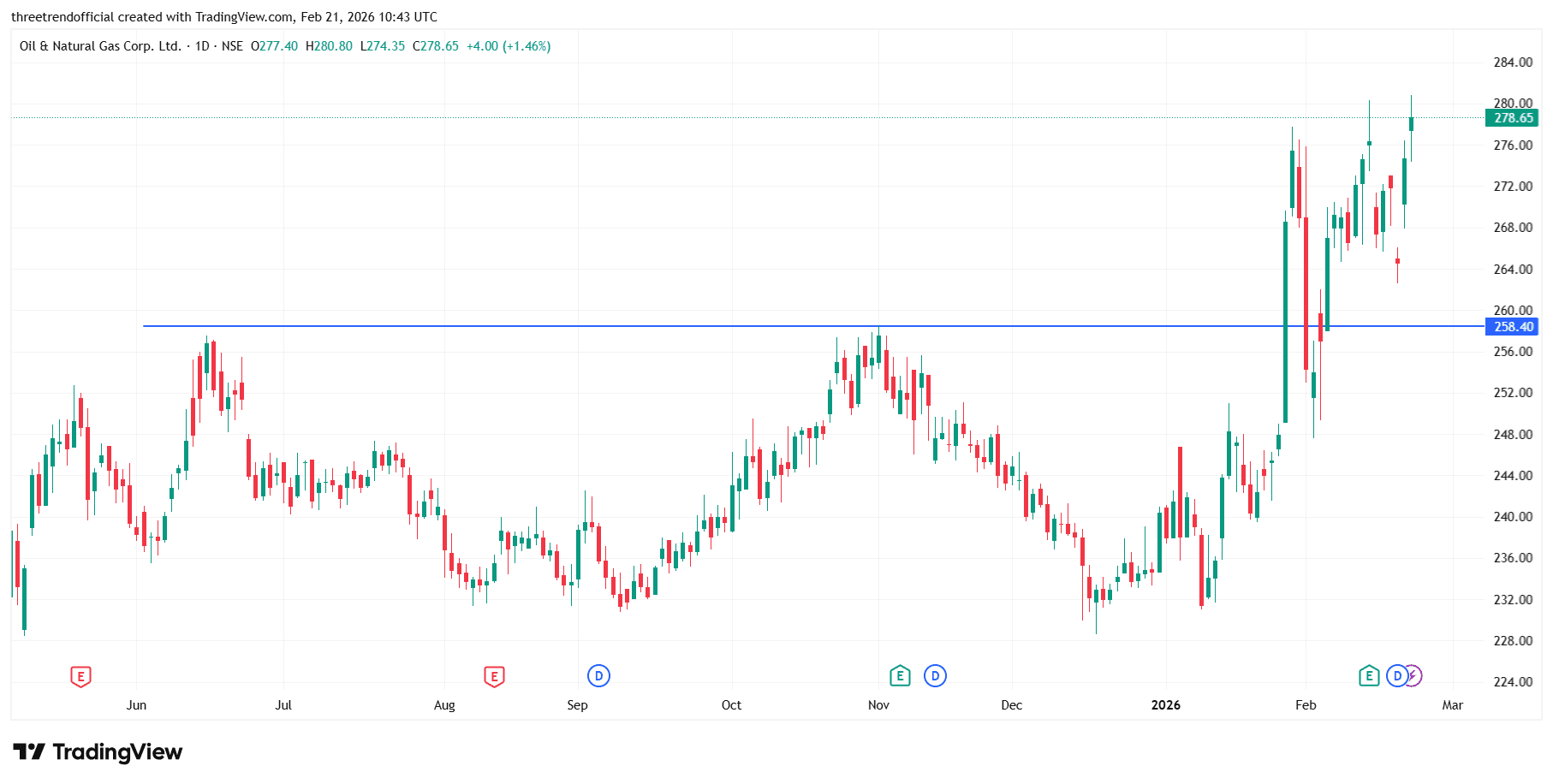Click the green earnings marker in Feb

[x=1369, y=676]
